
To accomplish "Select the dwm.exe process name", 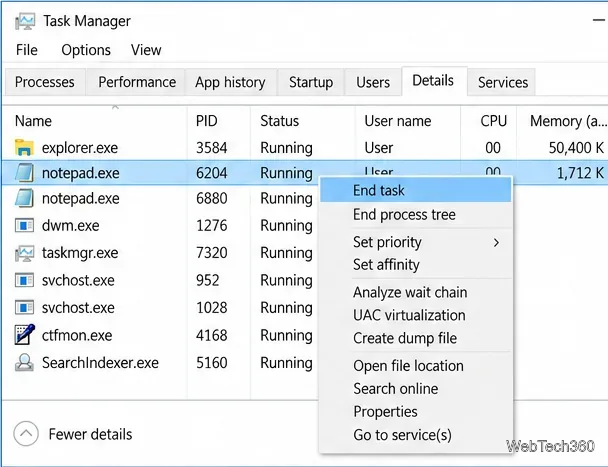I will pyautogui.click(x=71, y=225).
